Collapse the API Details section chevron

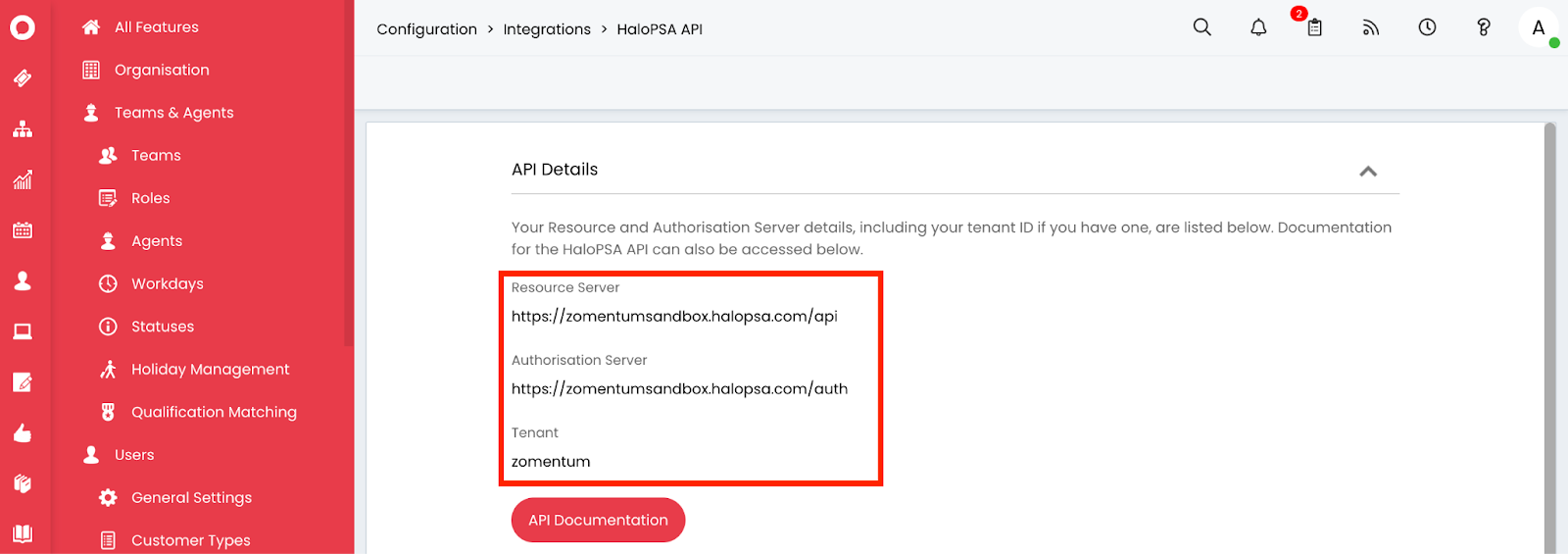click(1368, 171)
